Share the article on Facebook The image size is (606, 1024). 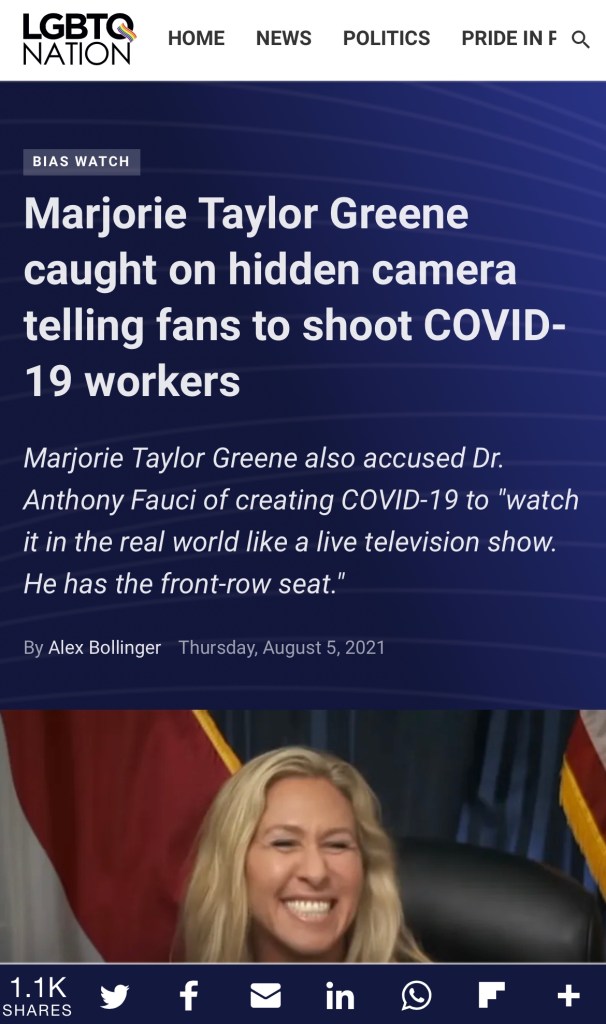[189, 996]
